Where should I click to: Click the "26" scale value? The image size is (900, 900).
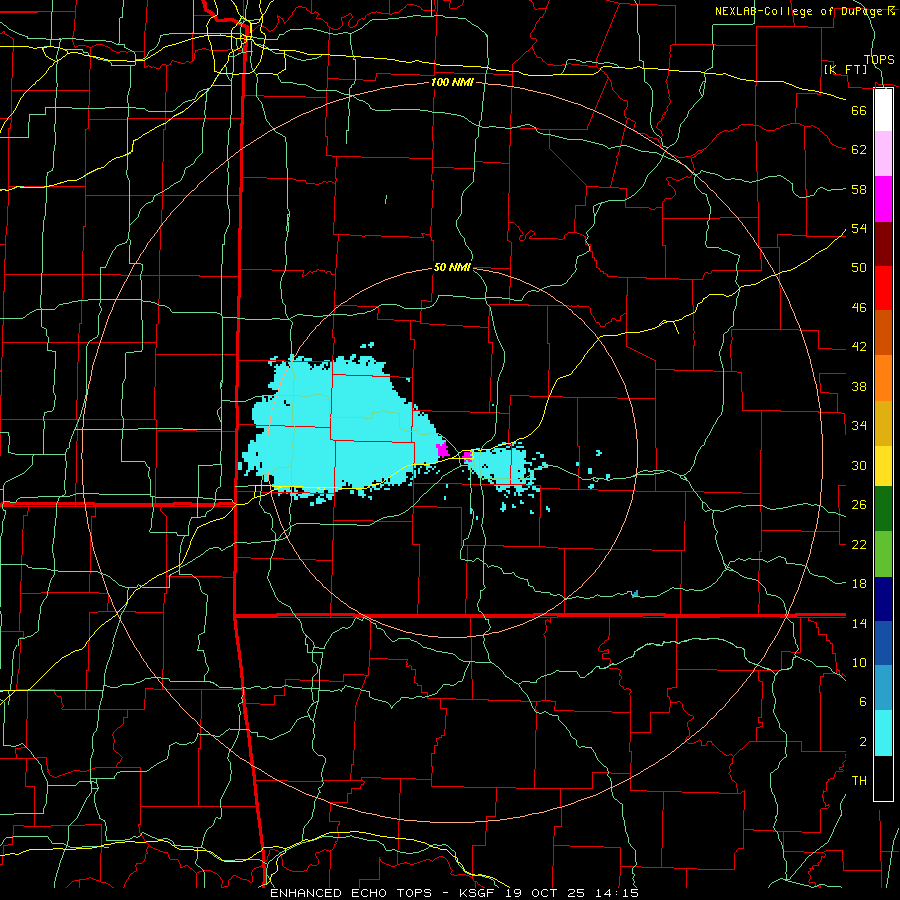pos(859,505)
